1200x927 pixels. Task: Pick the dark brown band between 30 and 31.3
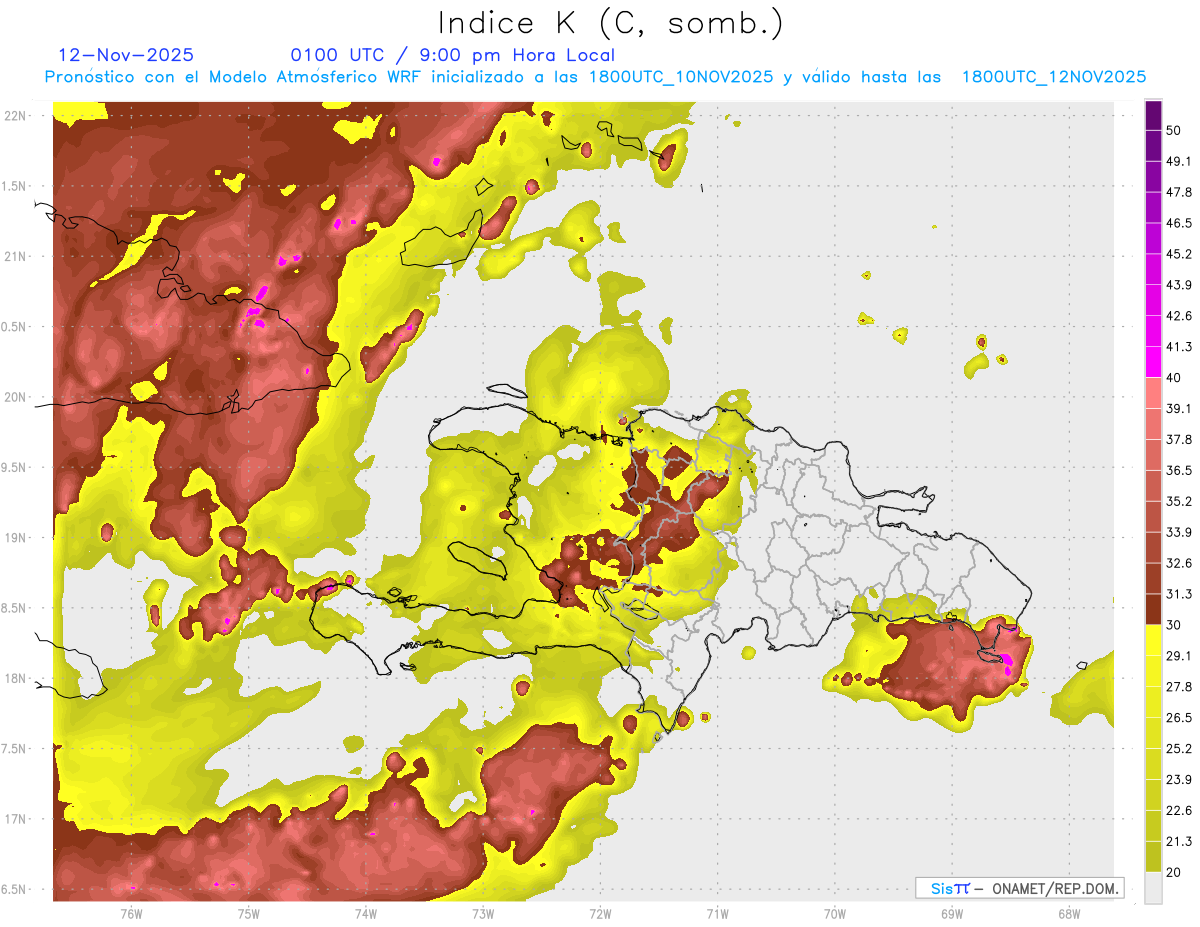point(1153,610)
